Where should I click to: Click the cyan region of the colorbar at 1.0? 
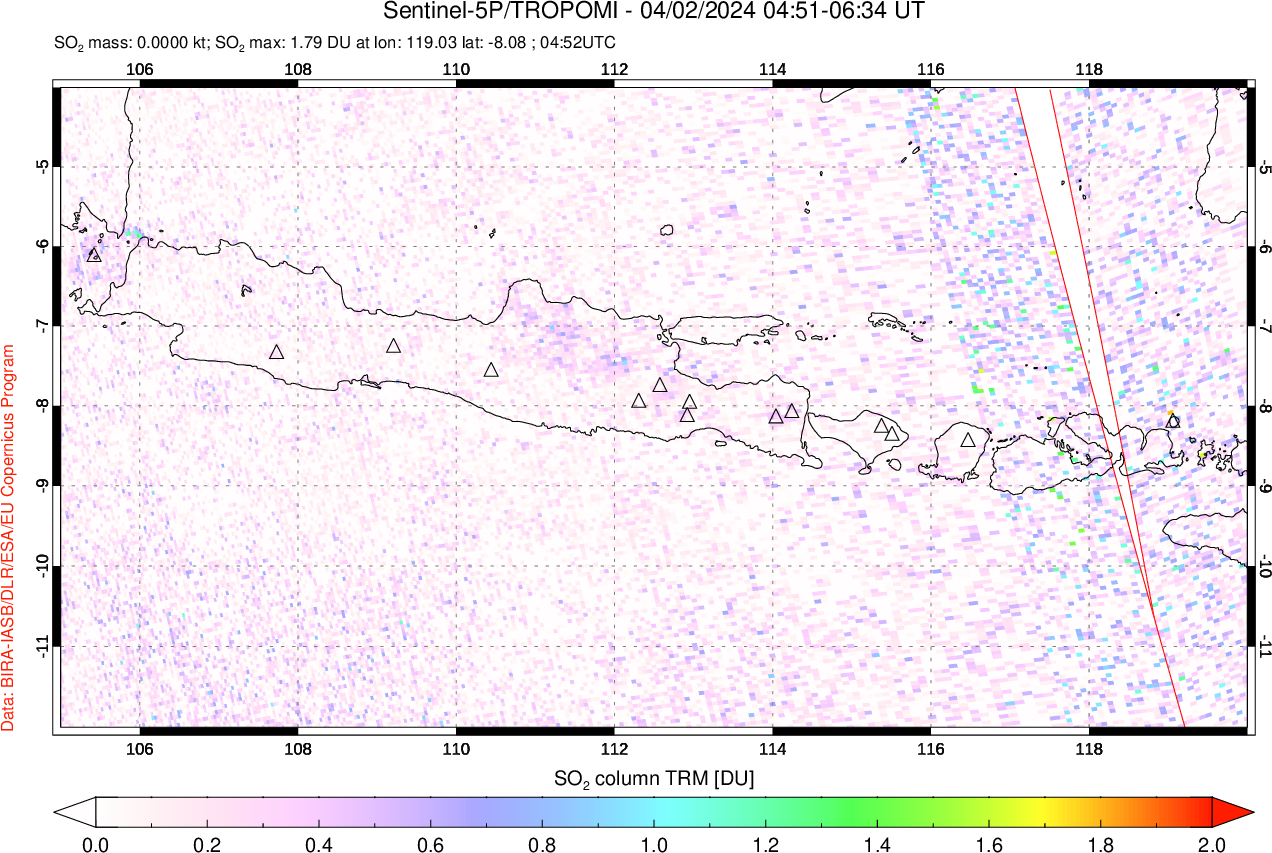coord(654,811)
